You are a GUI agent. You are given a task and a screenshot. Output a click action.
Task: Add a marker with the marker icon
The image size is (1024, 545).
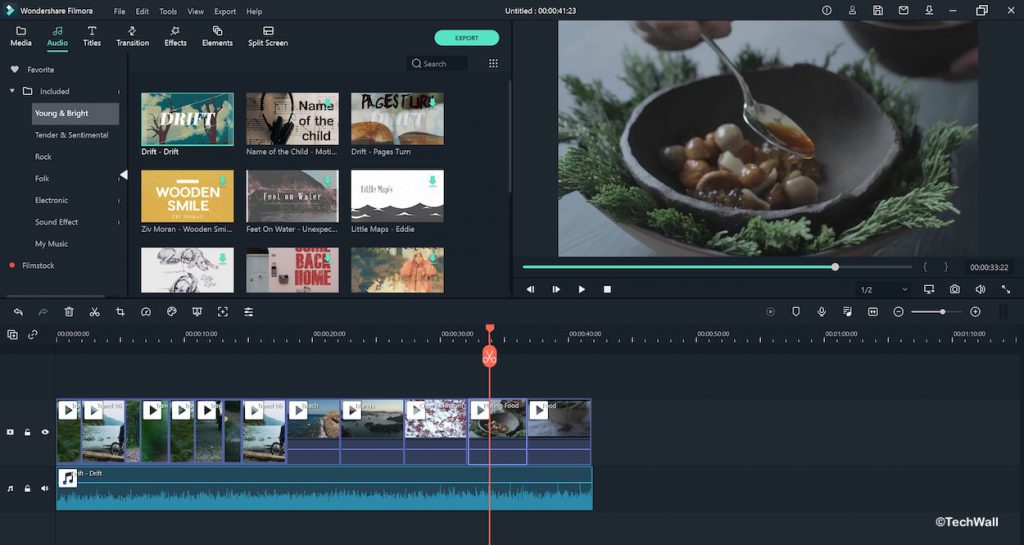[x=796, y=312]
